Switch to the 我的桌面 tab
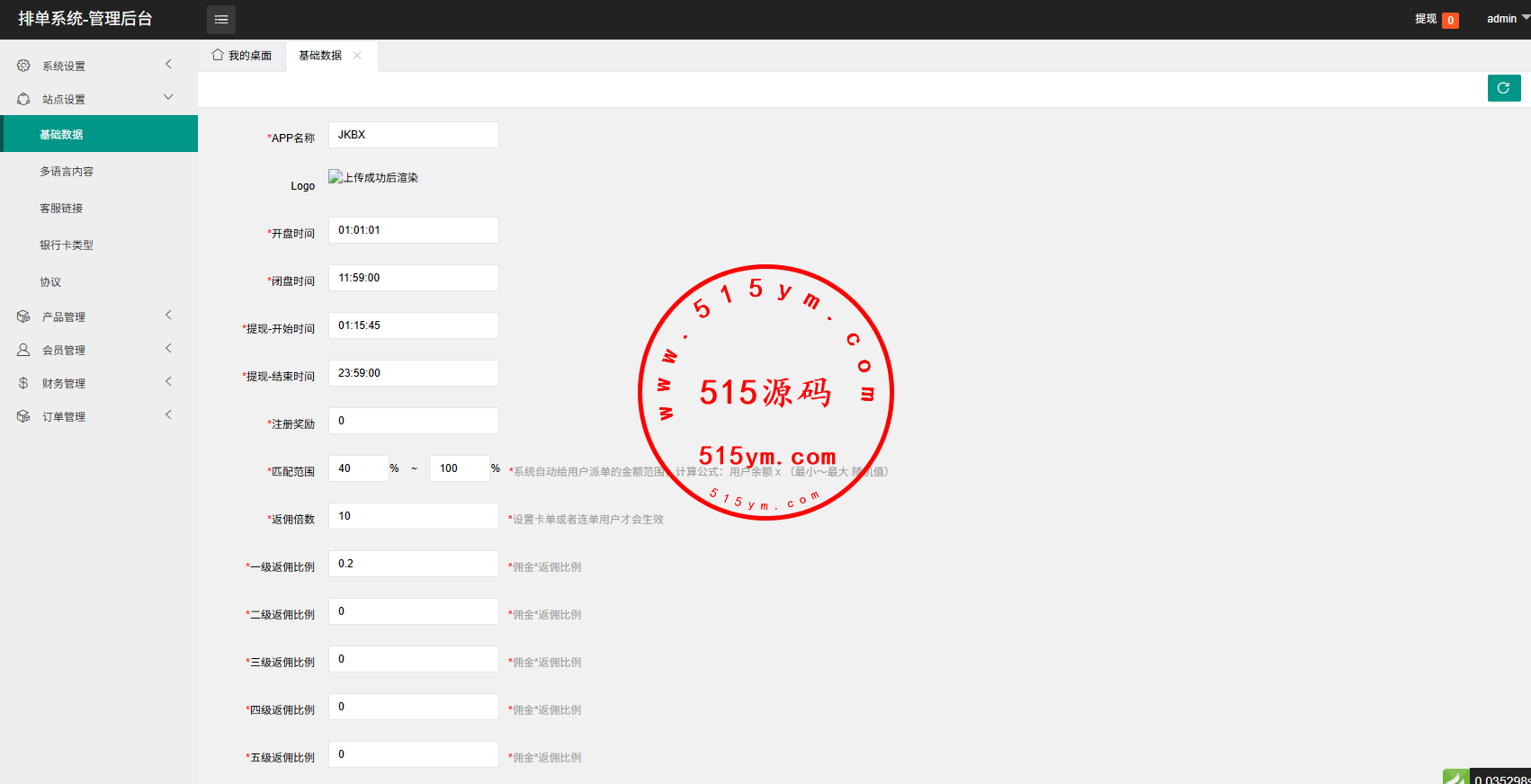1531x784 pixels. click(x=242, y=56)
